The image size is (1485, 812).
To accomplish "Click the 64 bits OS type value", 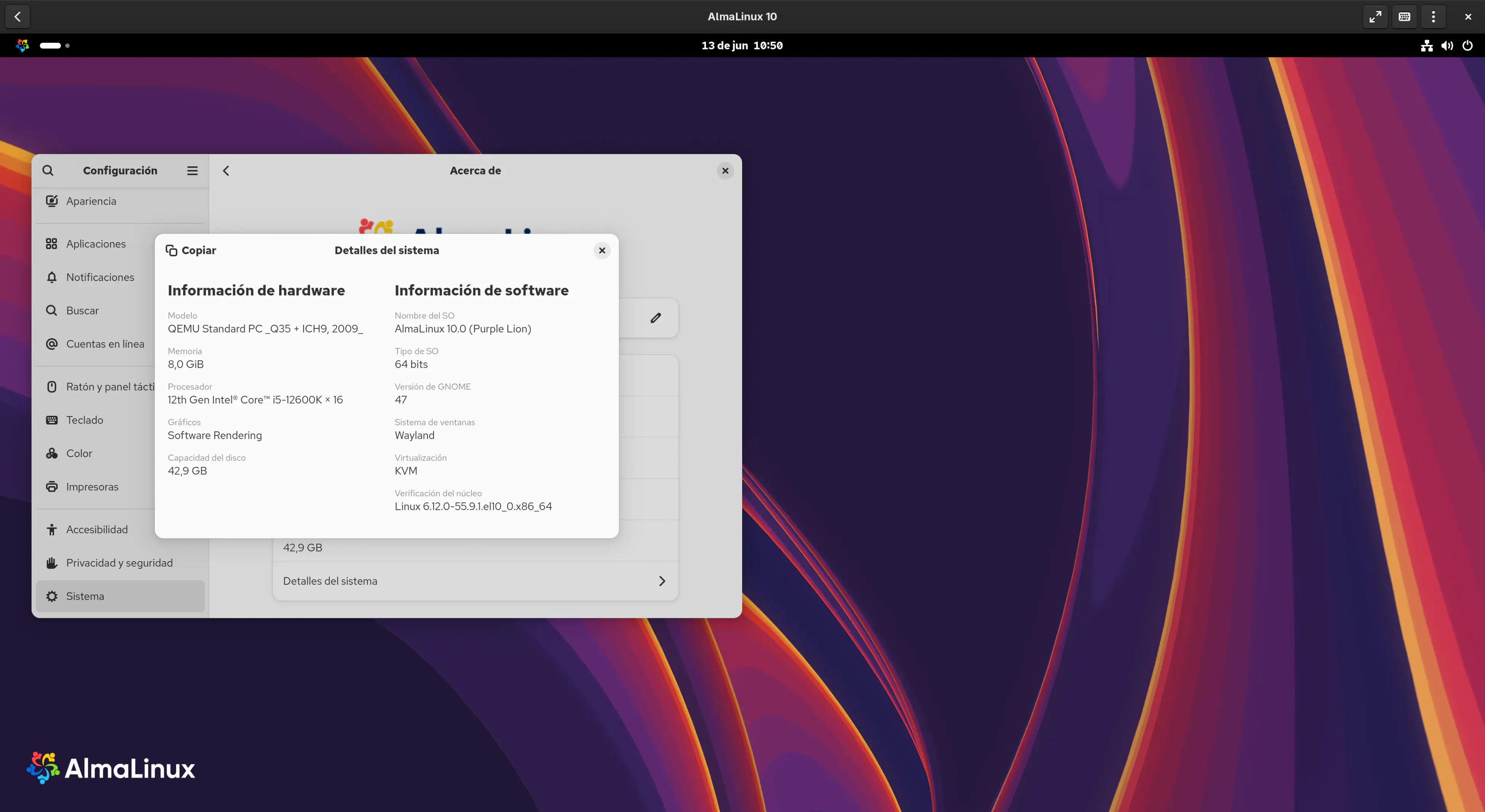I will [x=411, y=364].
